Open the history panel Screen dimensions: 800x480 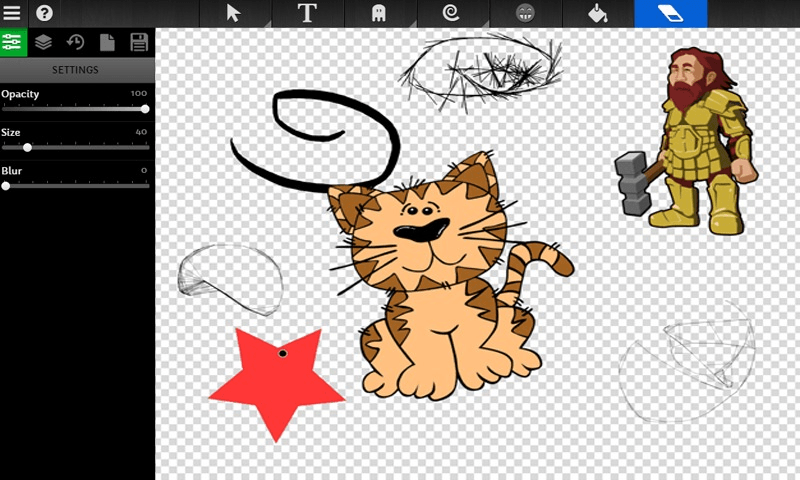[75, 42]
